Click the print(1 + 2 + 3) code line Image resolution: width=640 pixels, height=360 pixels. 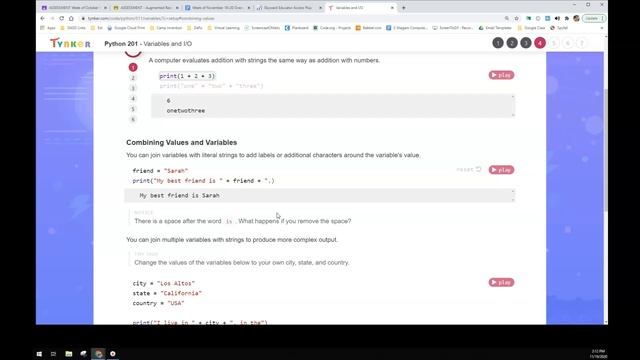(x=187, y=76)
